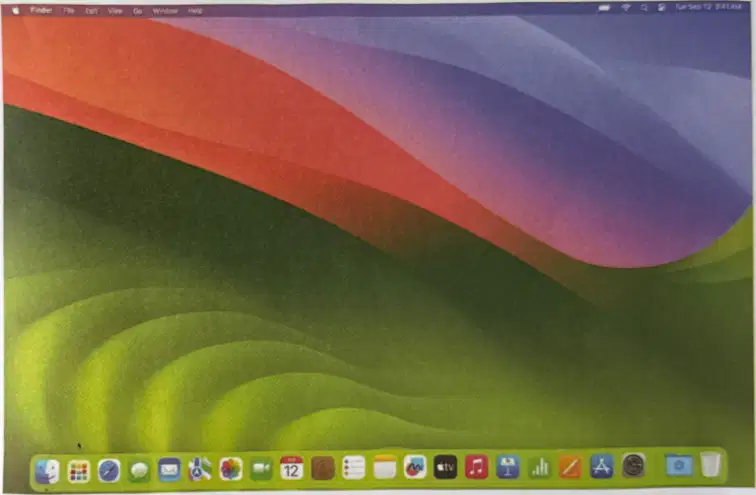Open the Go menu
This screenshot has width=756, height=495.
[137, 11]
